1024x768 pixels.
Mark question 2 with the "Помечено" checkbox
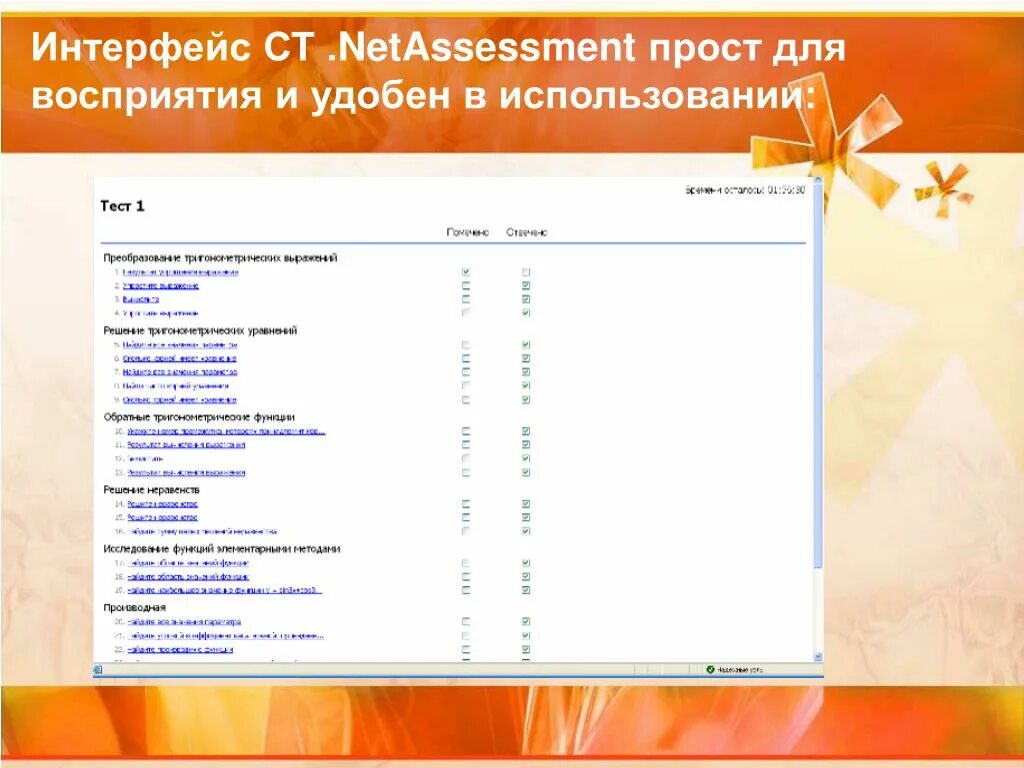(x=466, y=285)
